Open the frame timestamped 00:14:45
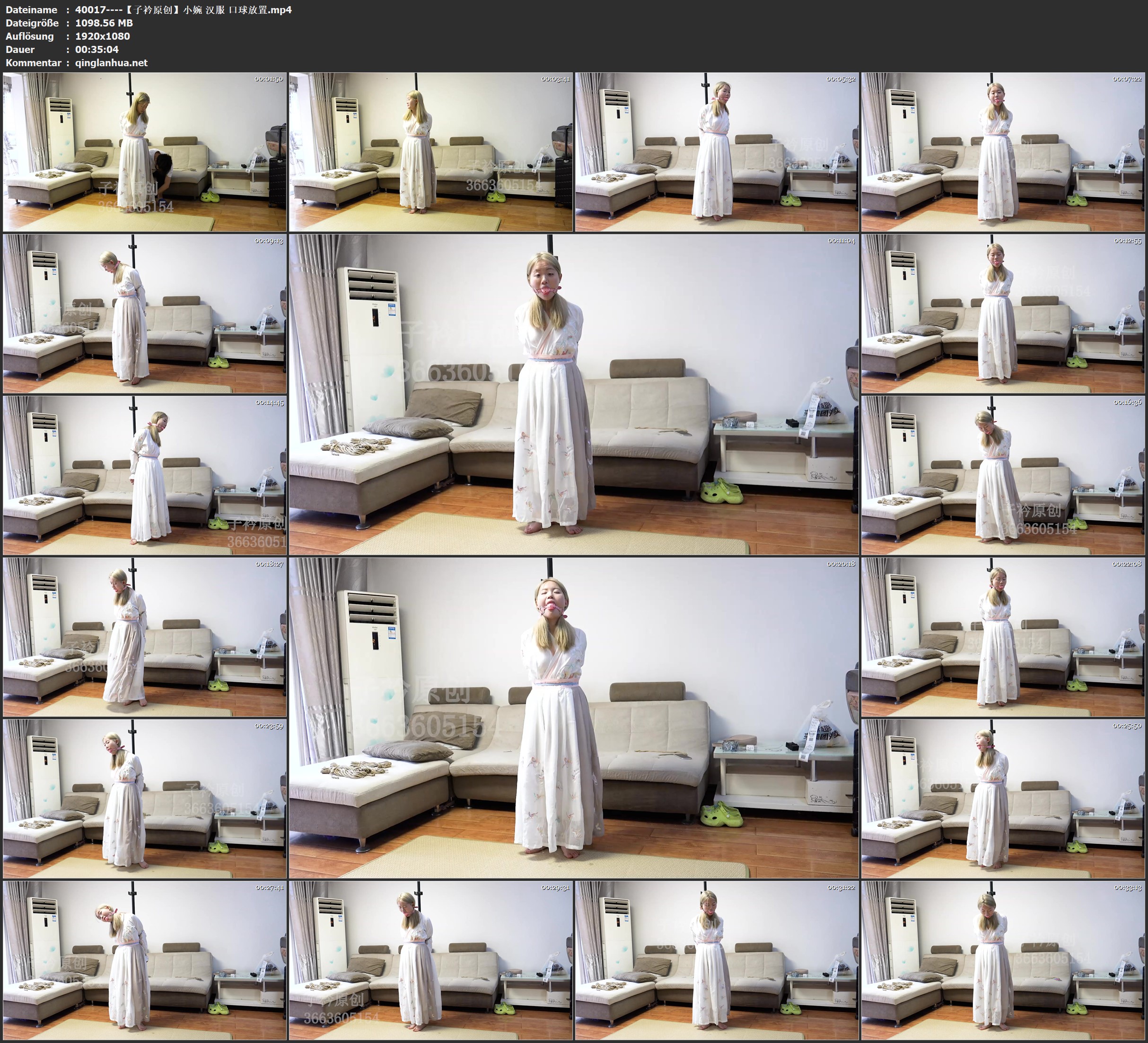Image resolution: width=1148 pixels, height=1043 pixels. pos(145,475)
